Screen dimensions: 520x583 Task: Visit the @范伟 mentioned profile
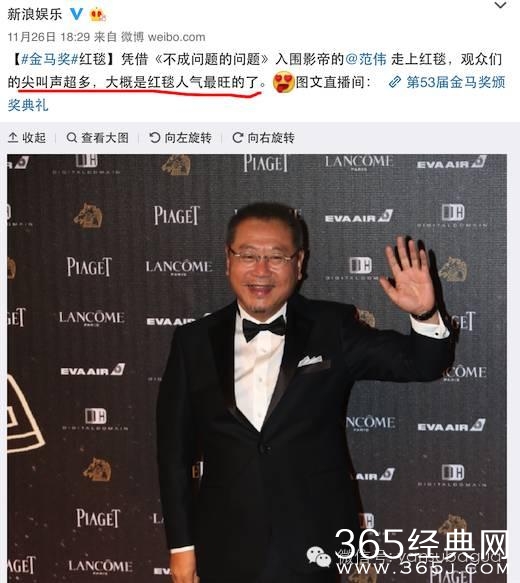click(x=366, y=59)
